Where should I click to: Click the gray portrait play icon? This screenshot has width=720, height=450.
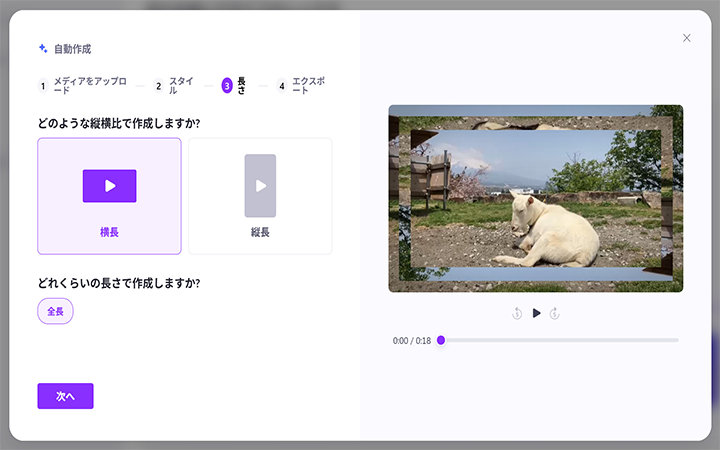coord(260,186)
